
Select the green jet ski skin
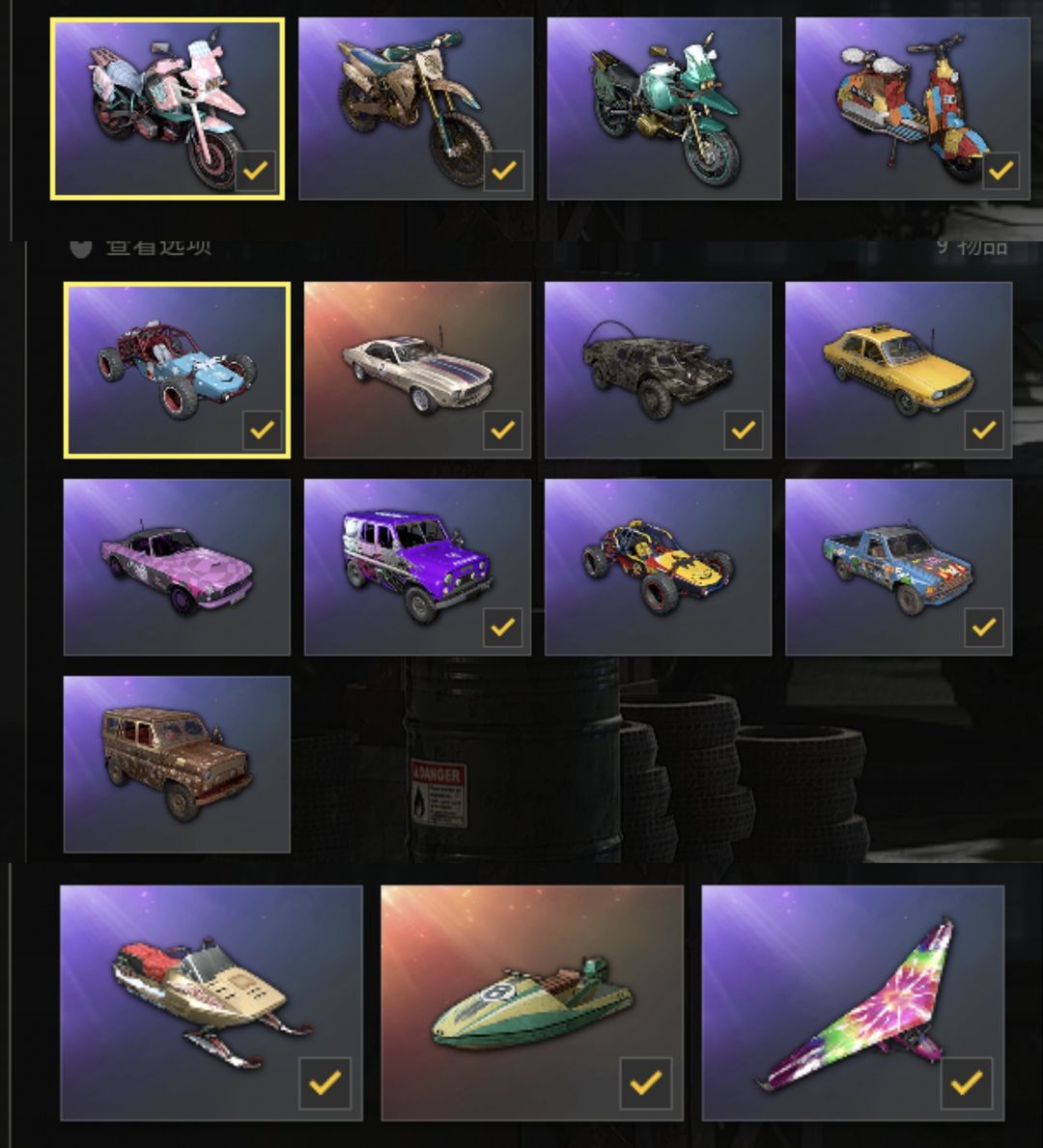pyautogui.click(x=532, y=1003)
